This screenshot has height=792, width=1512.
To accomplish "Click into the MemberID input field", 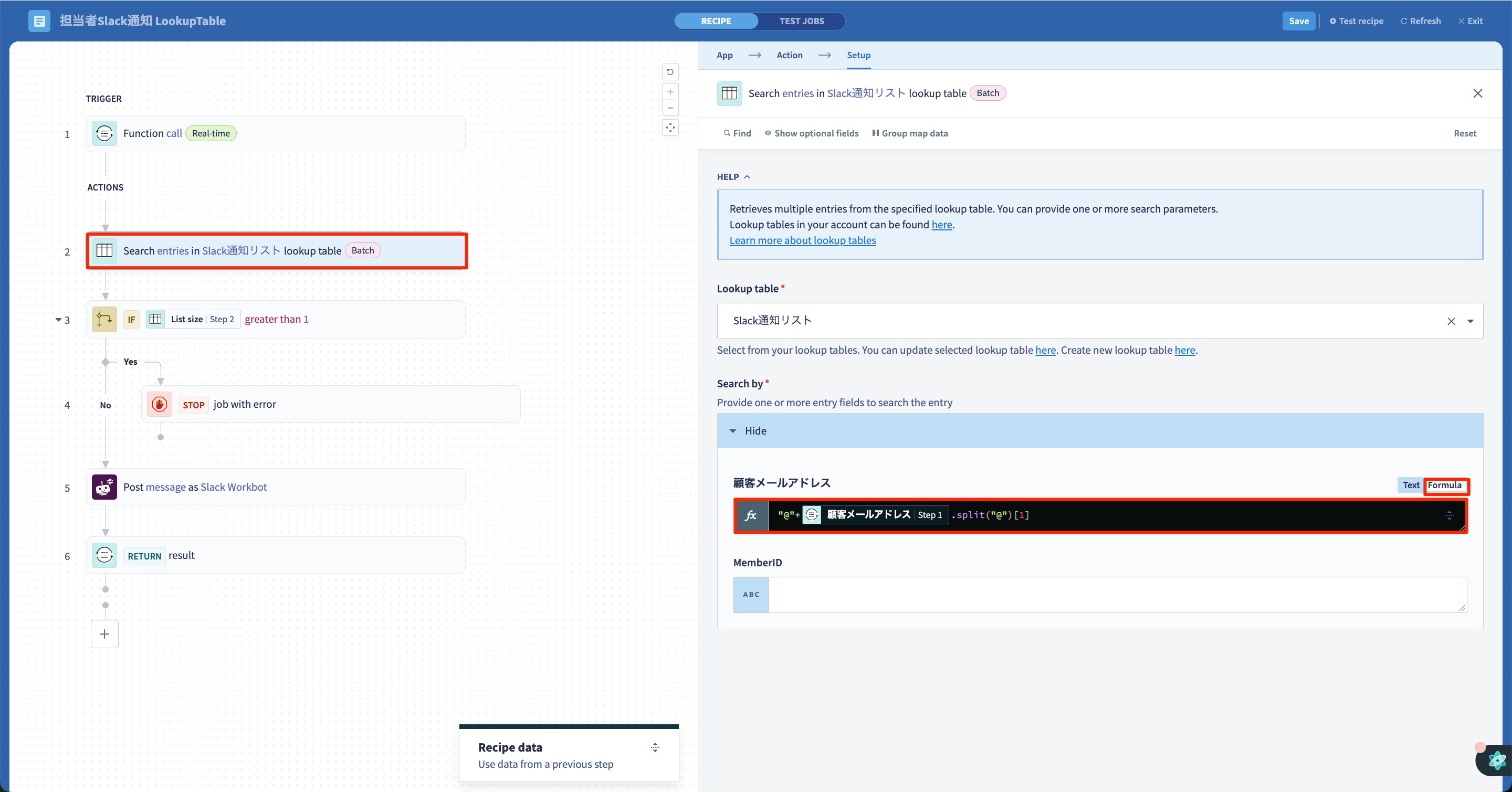I will [x=1117, y=595].
